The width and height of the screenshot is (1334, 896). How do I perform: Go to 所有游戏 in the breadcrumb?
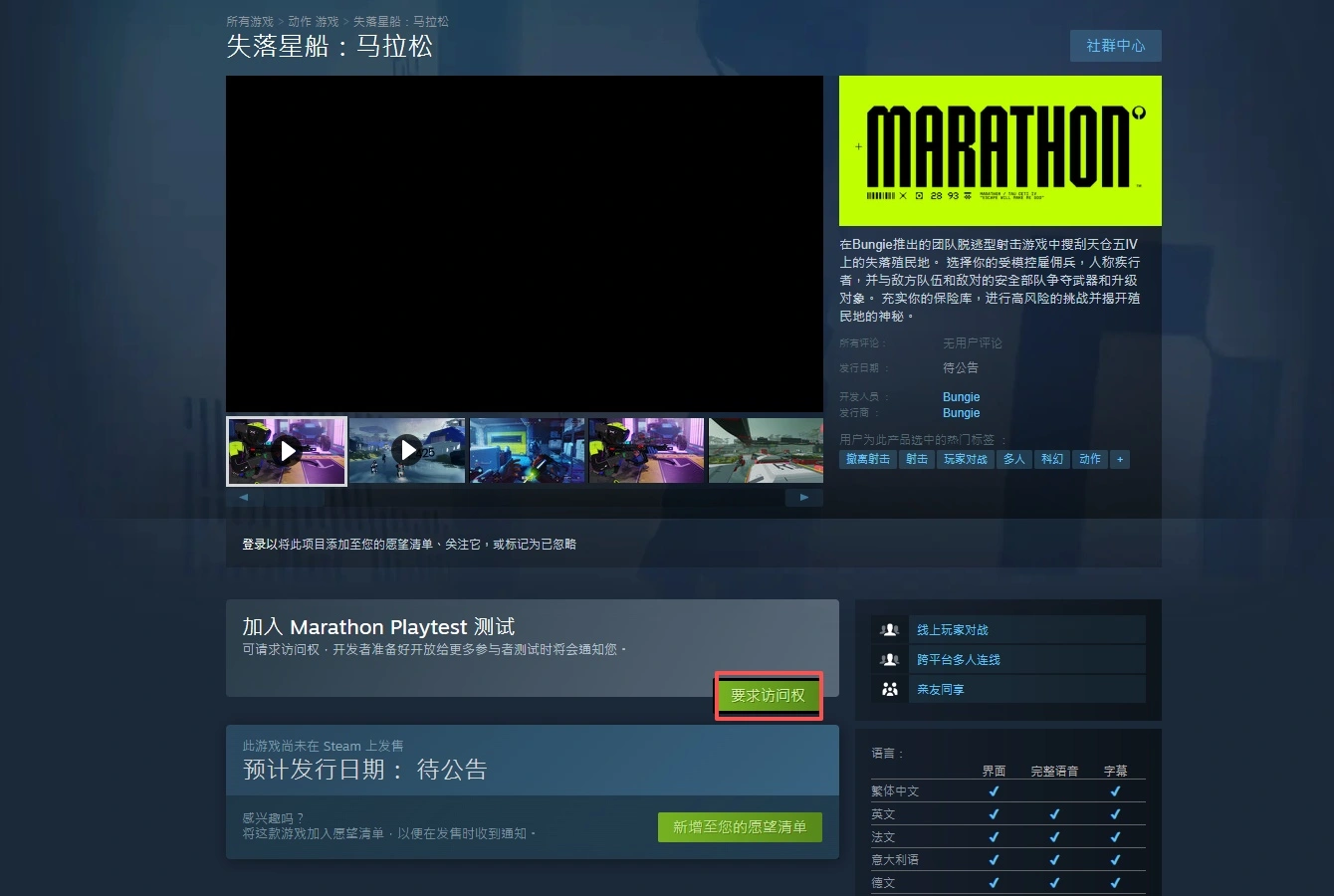(249, 22)
